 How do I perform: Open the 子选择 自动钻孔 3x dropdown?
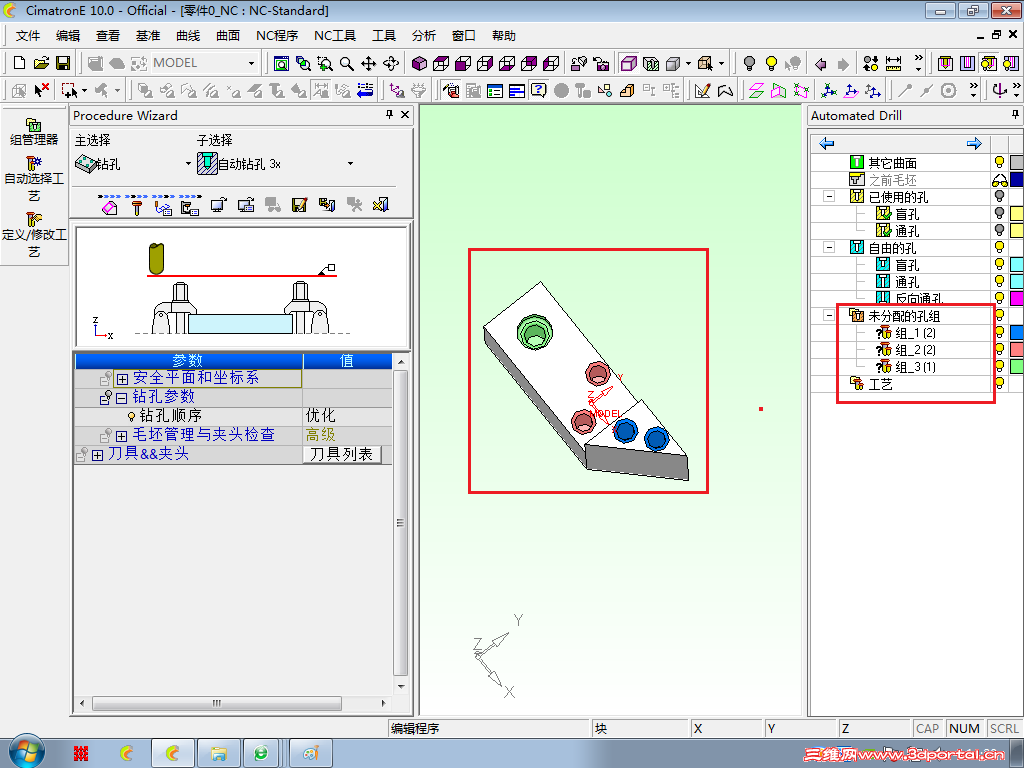click(x=351, y=163)
